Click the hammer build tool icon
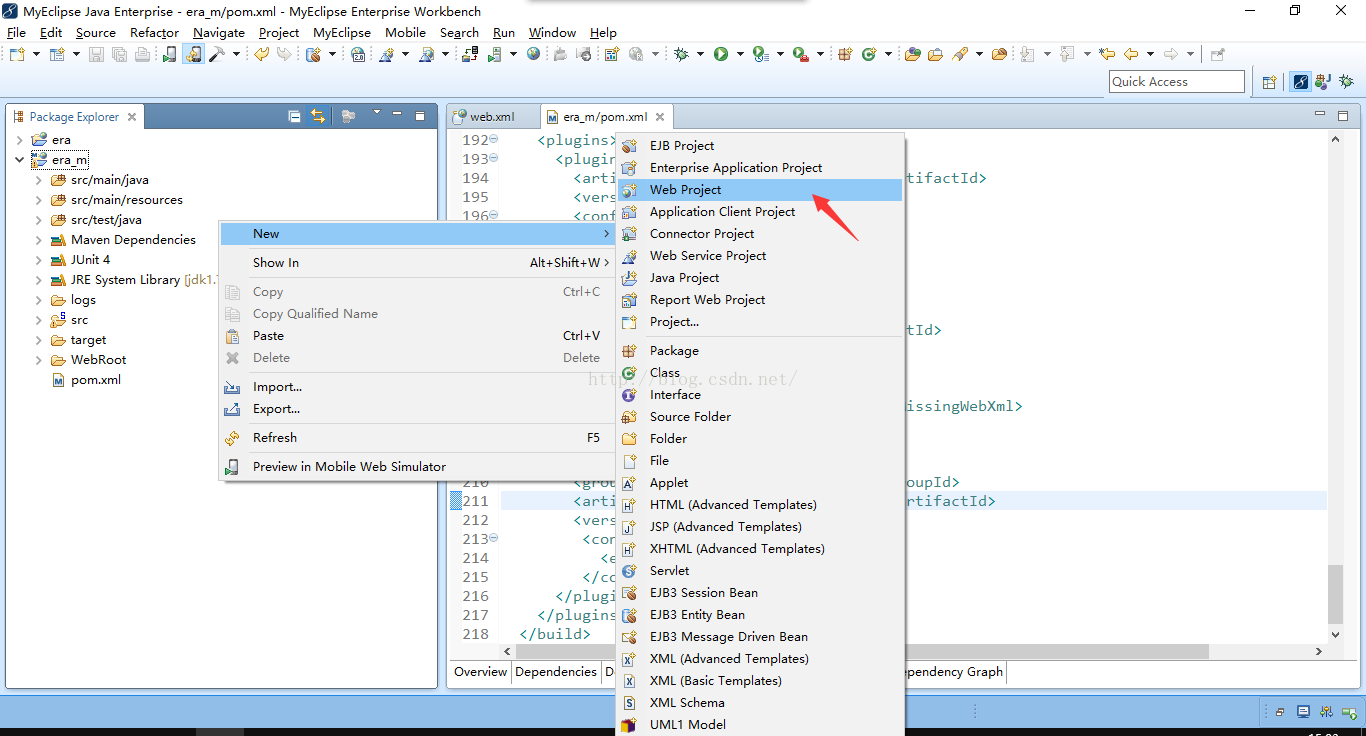Image resolution: width=1366 pixels, height=736 pixels. pos(216,54)
